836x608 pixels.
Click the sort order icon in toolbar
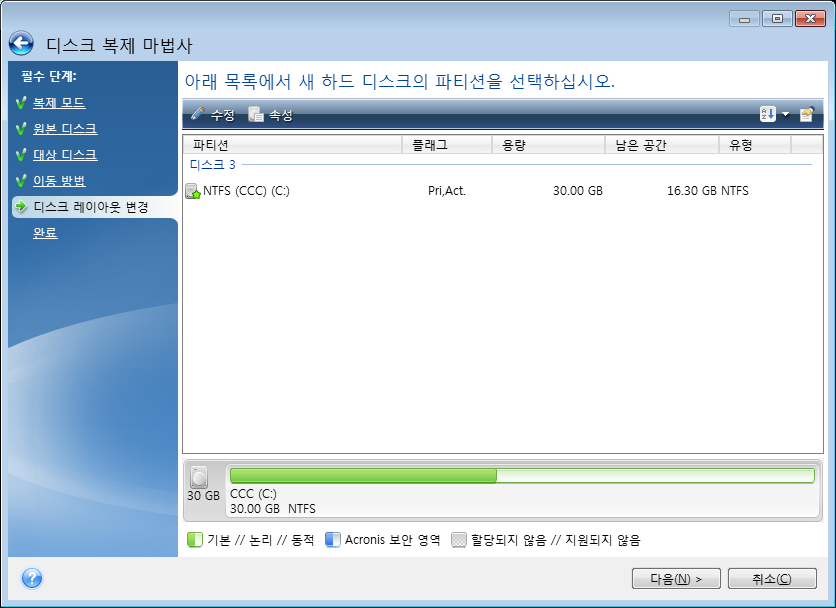pyautogui.click(x=768, y=114)
